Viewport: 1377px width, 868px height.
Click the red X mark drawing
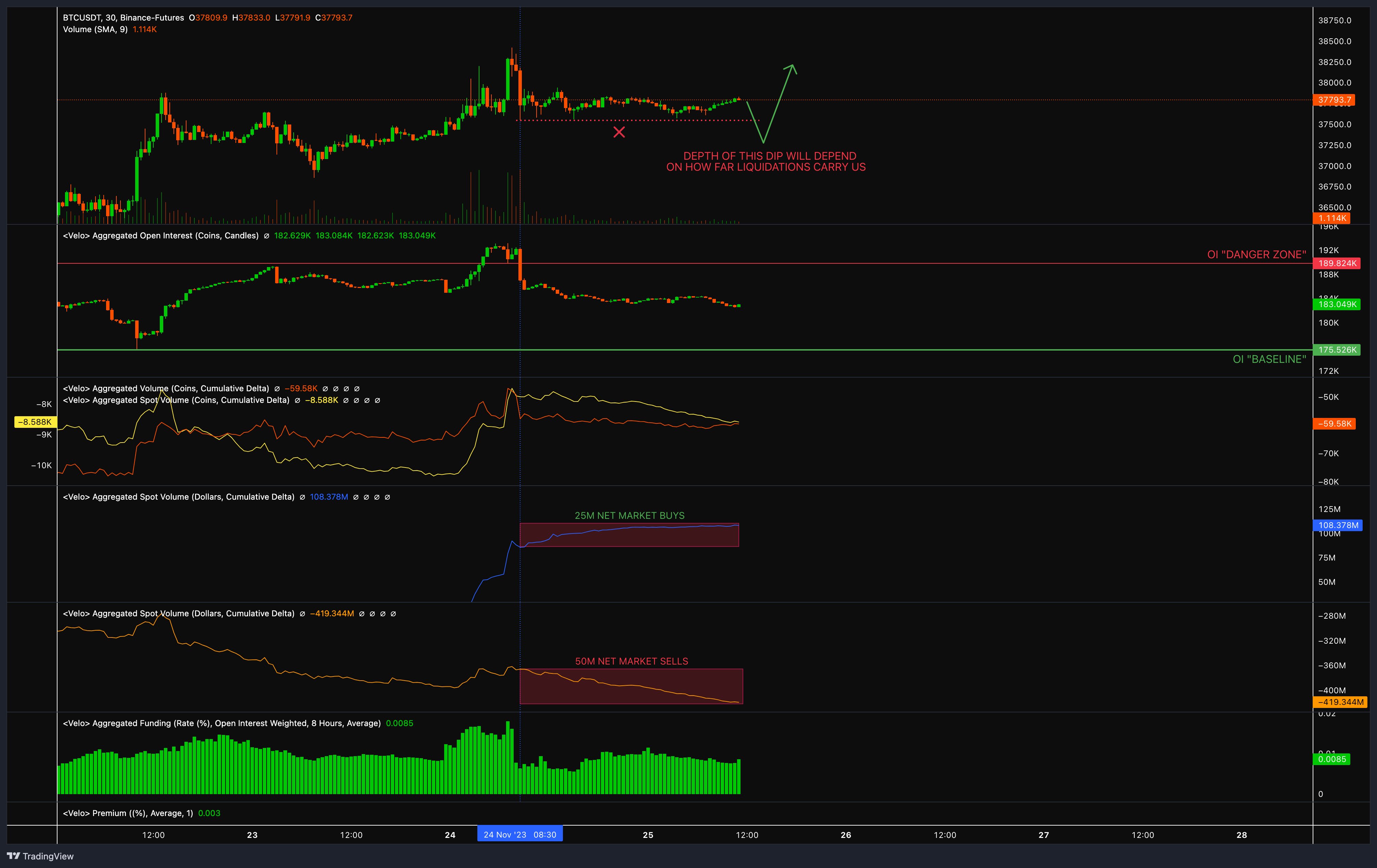point(619,133)
